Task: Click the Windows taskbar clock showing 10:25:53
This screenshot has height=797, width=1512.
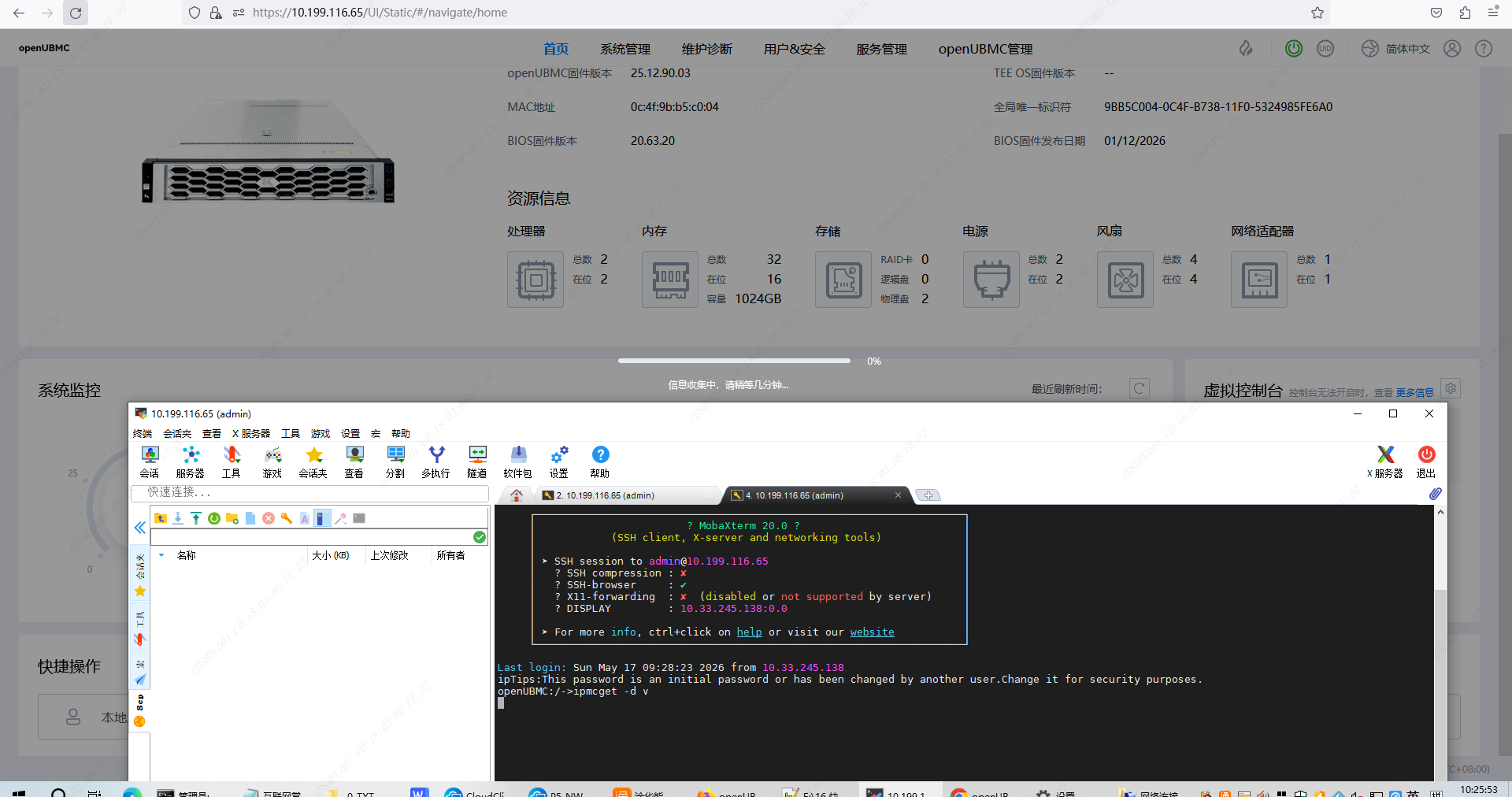Action: (1479, 789)
